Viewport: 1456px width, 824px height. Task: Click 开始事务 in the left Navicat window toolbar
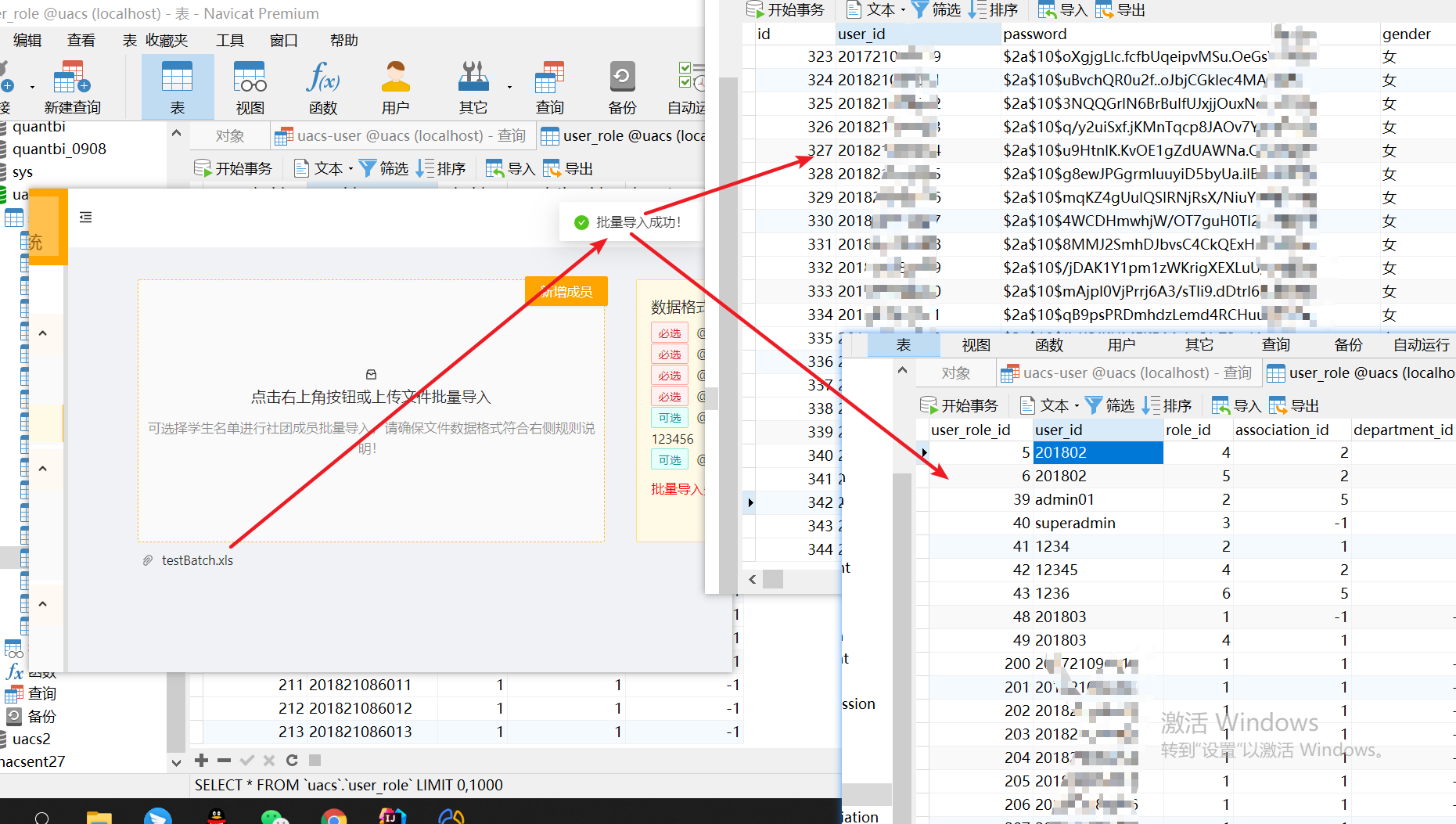(233, 168)
